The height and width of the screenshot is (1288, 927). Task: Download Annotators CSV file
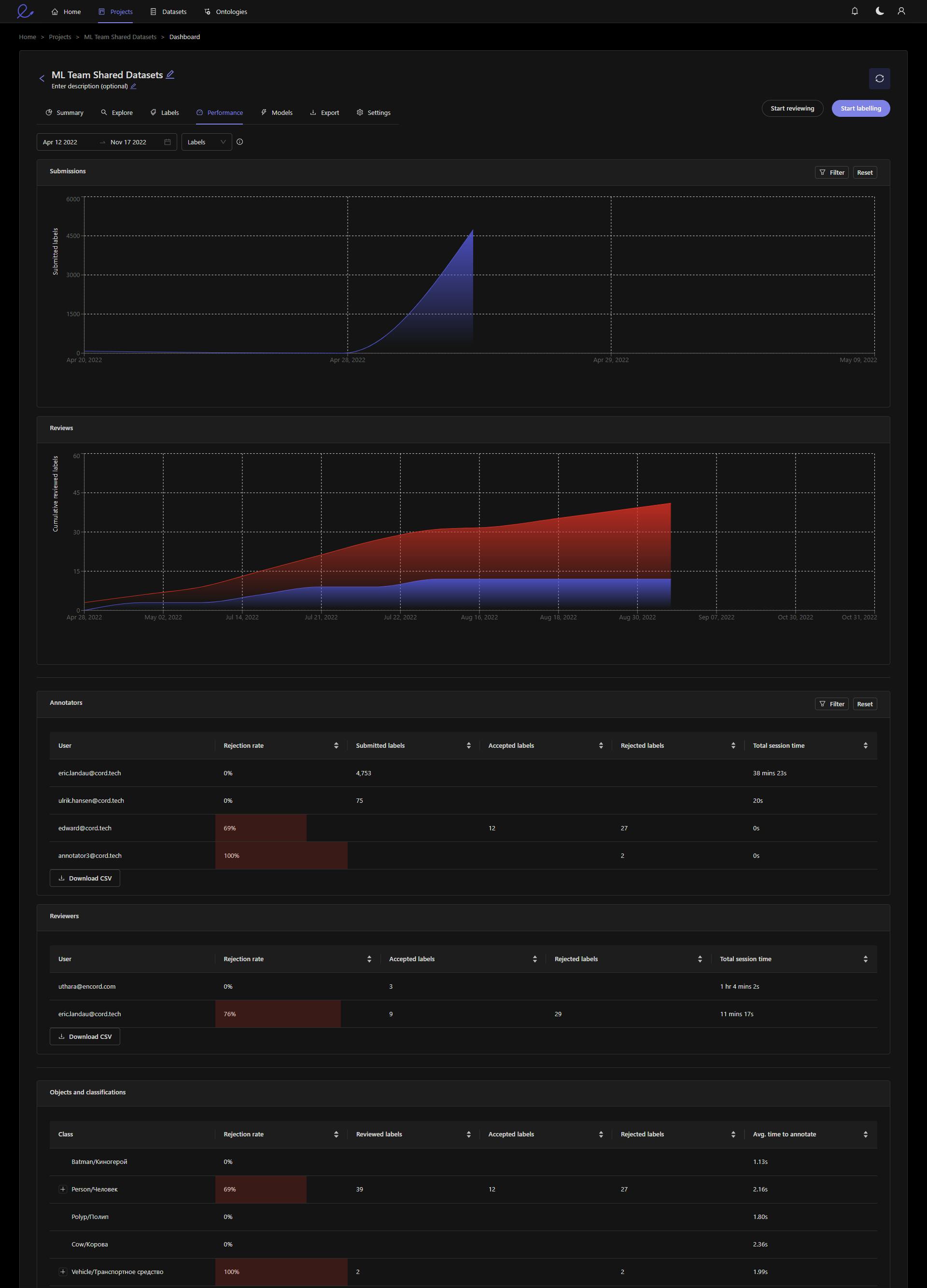[x=85, y=878]
